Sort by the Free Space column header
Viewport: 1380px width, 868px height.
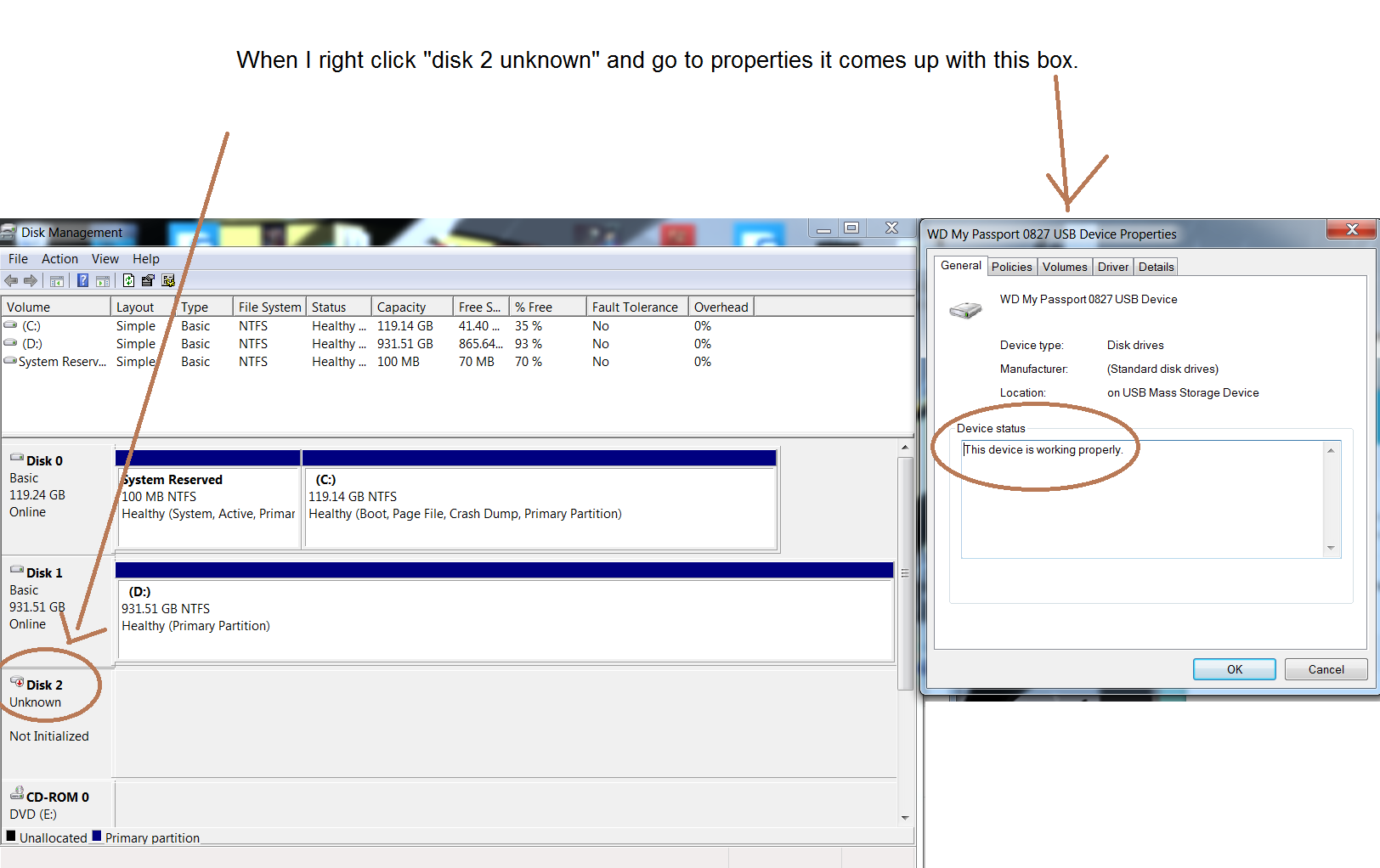[481, 307]
